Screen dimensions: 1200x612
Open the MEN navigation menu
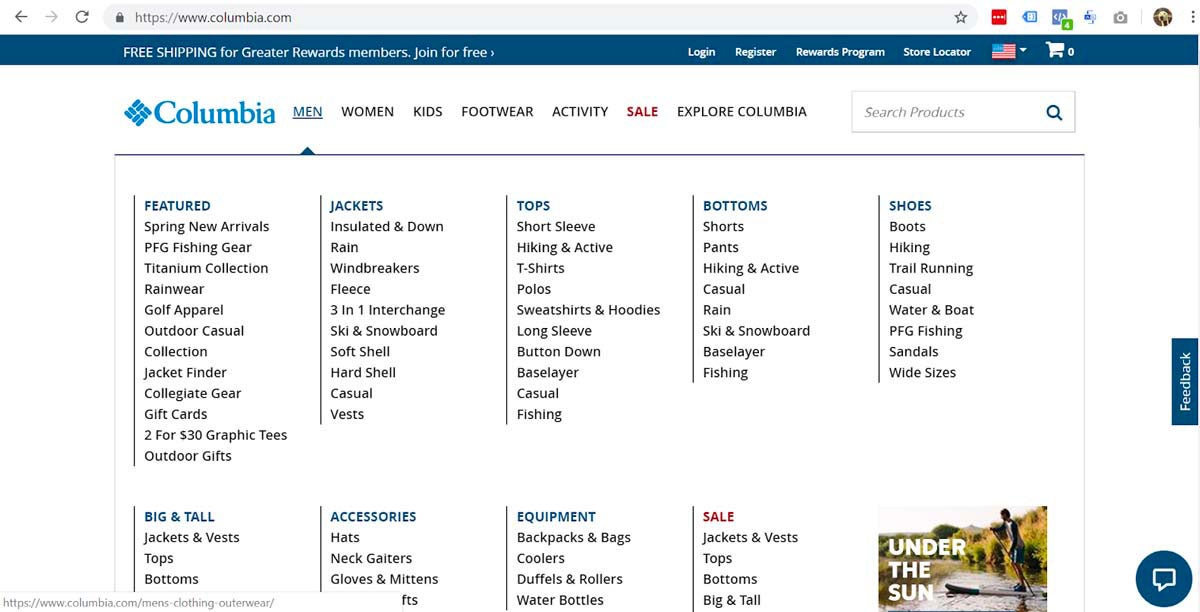point(307,111)
